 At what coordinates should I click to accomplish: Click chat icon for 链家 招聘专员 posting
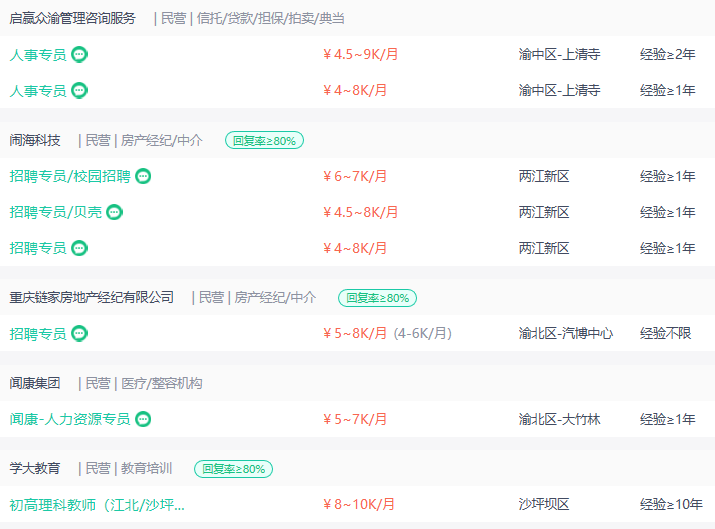tap(79, 334)
